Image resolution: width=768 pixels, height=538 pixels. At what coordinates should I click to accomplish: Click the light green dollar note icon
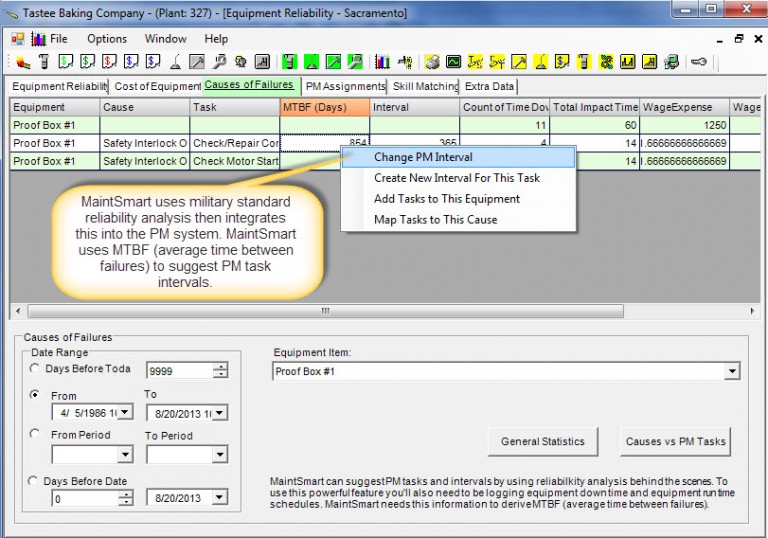pyautogui.click(x=66, y=62)
